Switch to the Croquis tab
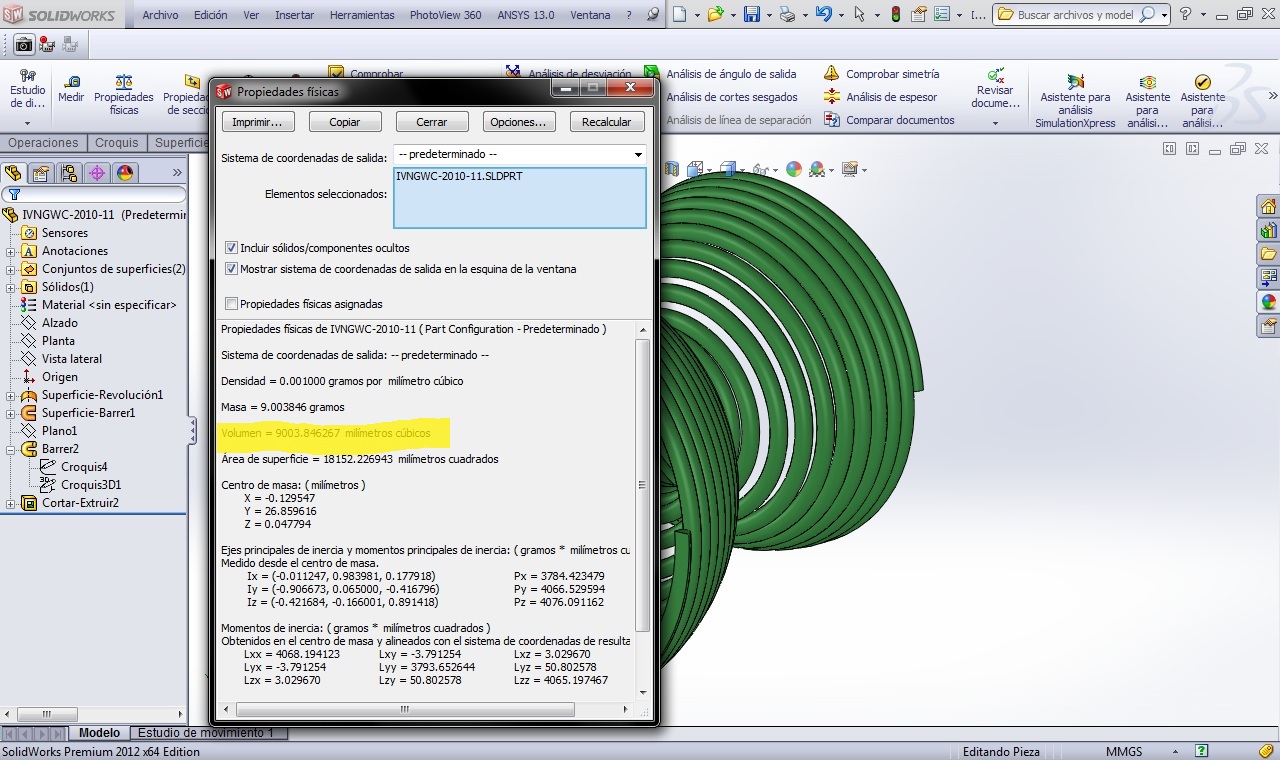1280x760 pixels. (117, 143)
